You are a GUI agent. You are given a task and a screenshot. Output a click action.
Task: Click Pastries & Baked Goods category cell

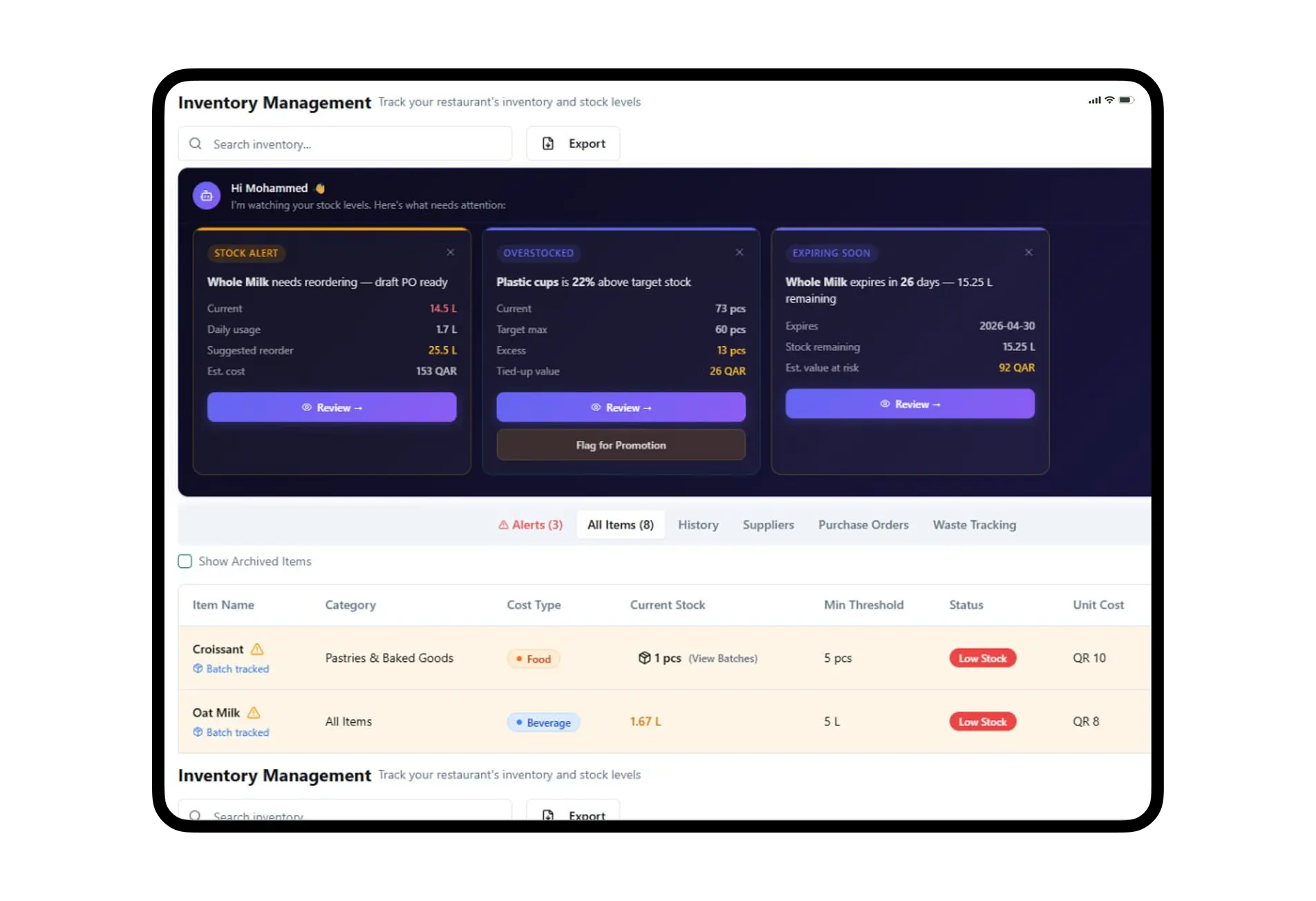coord(389,658)
